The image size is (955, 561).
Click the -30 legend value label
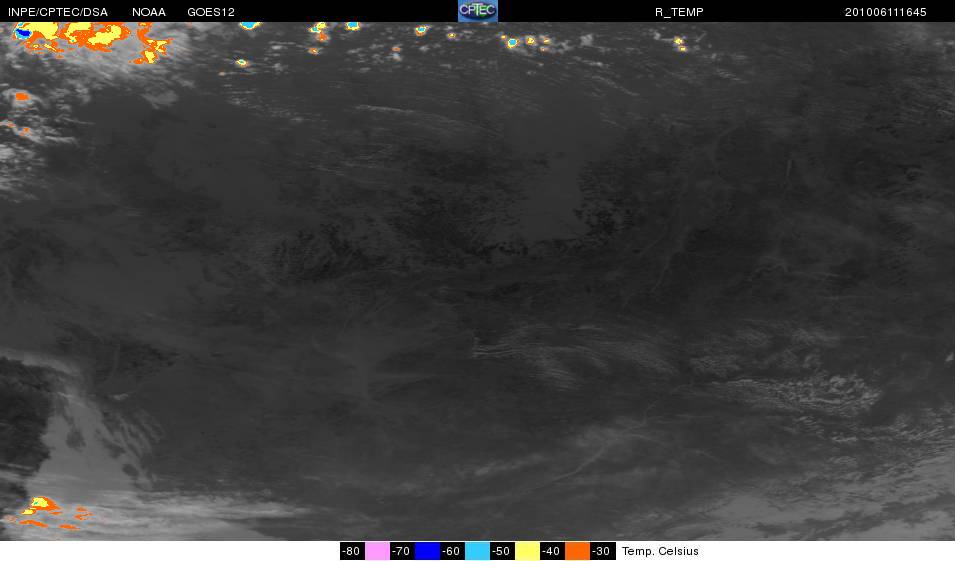click(601, 551)
